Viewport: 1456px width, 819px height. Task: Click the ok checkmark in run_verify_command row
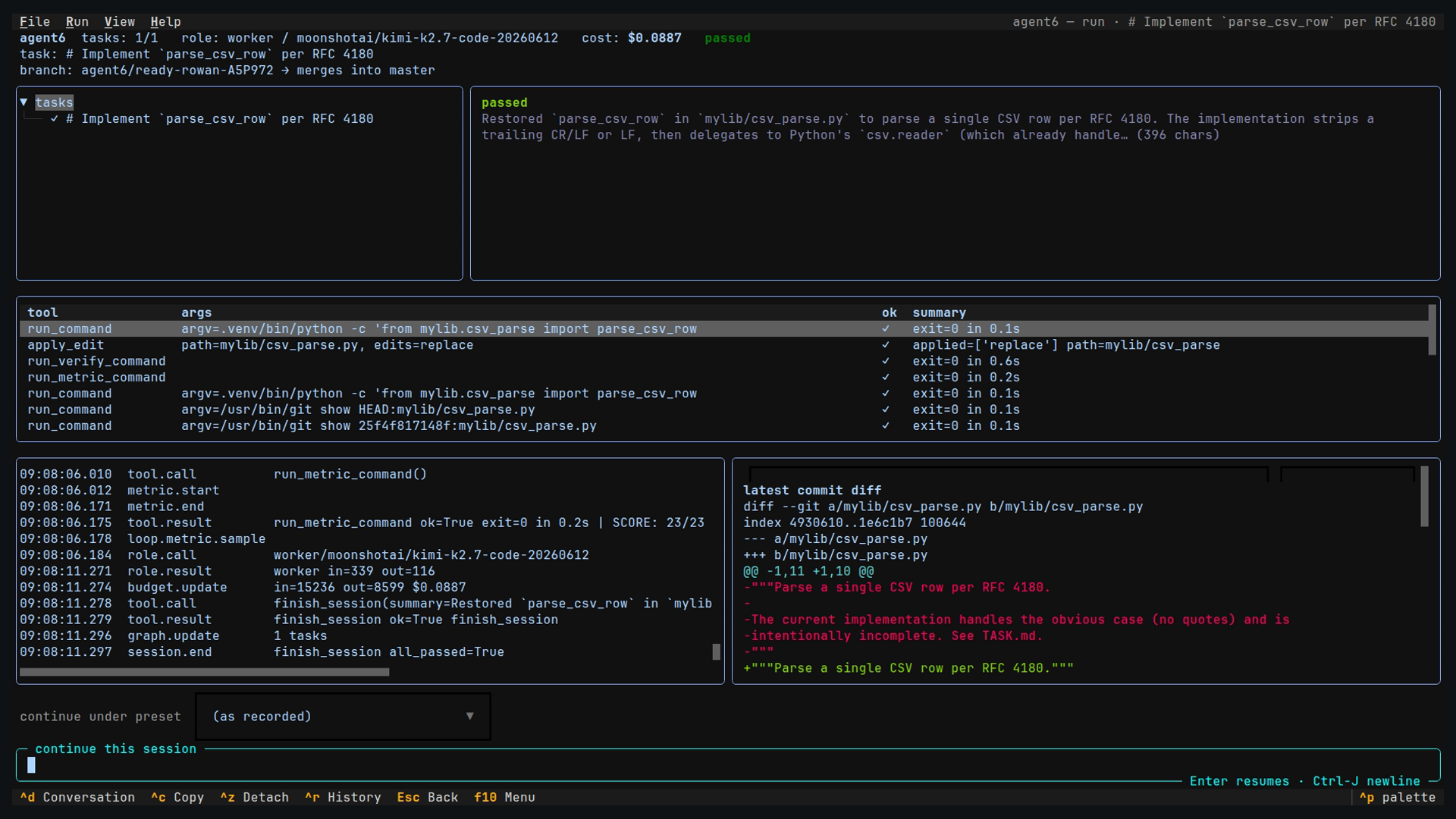886,362
